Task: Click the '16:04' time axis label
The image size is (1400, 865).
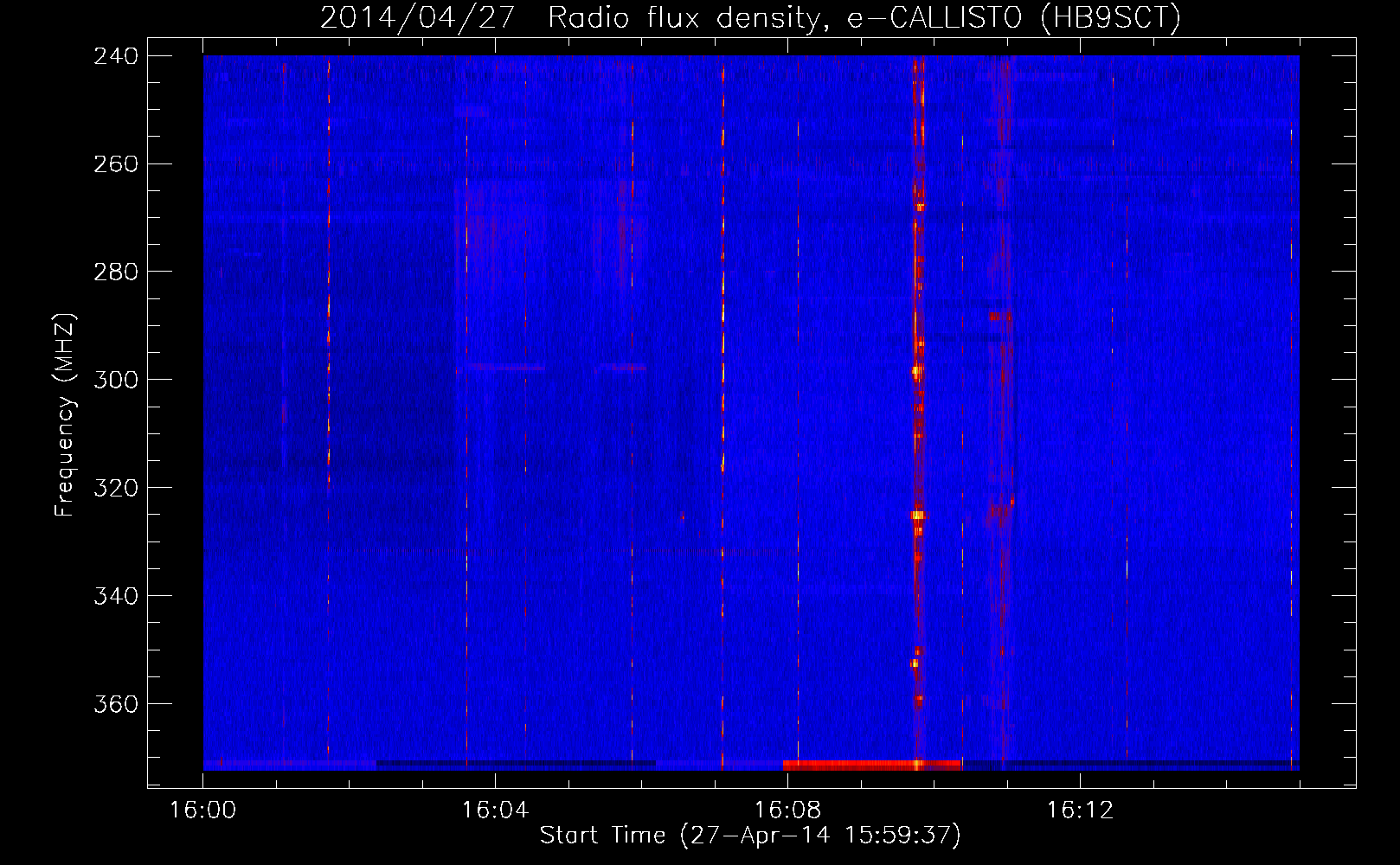Action: (495, 811)
